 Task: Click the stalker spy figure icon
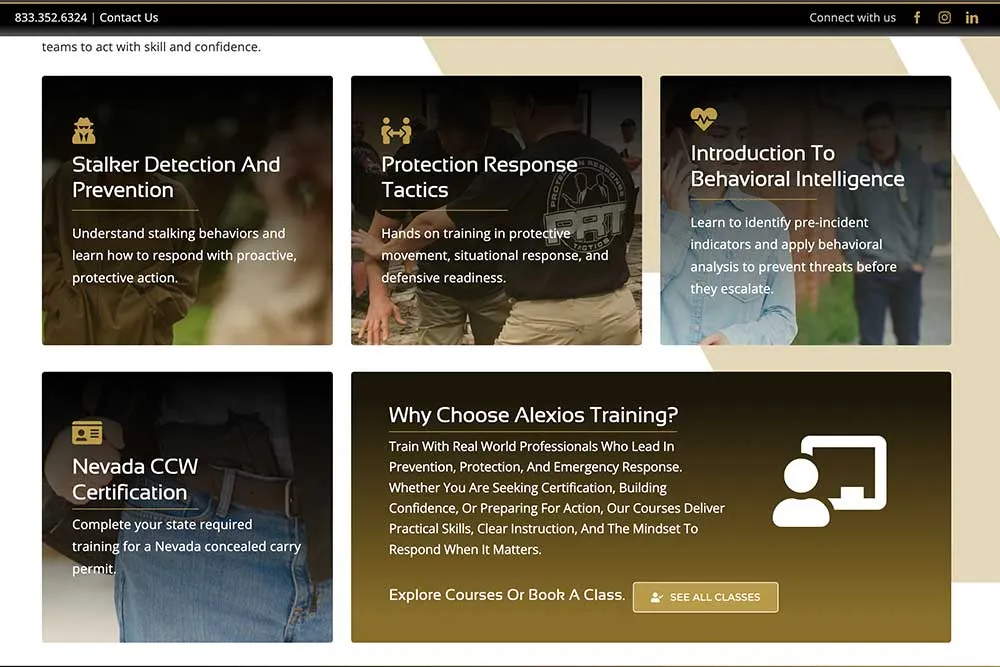pos(84,131)
